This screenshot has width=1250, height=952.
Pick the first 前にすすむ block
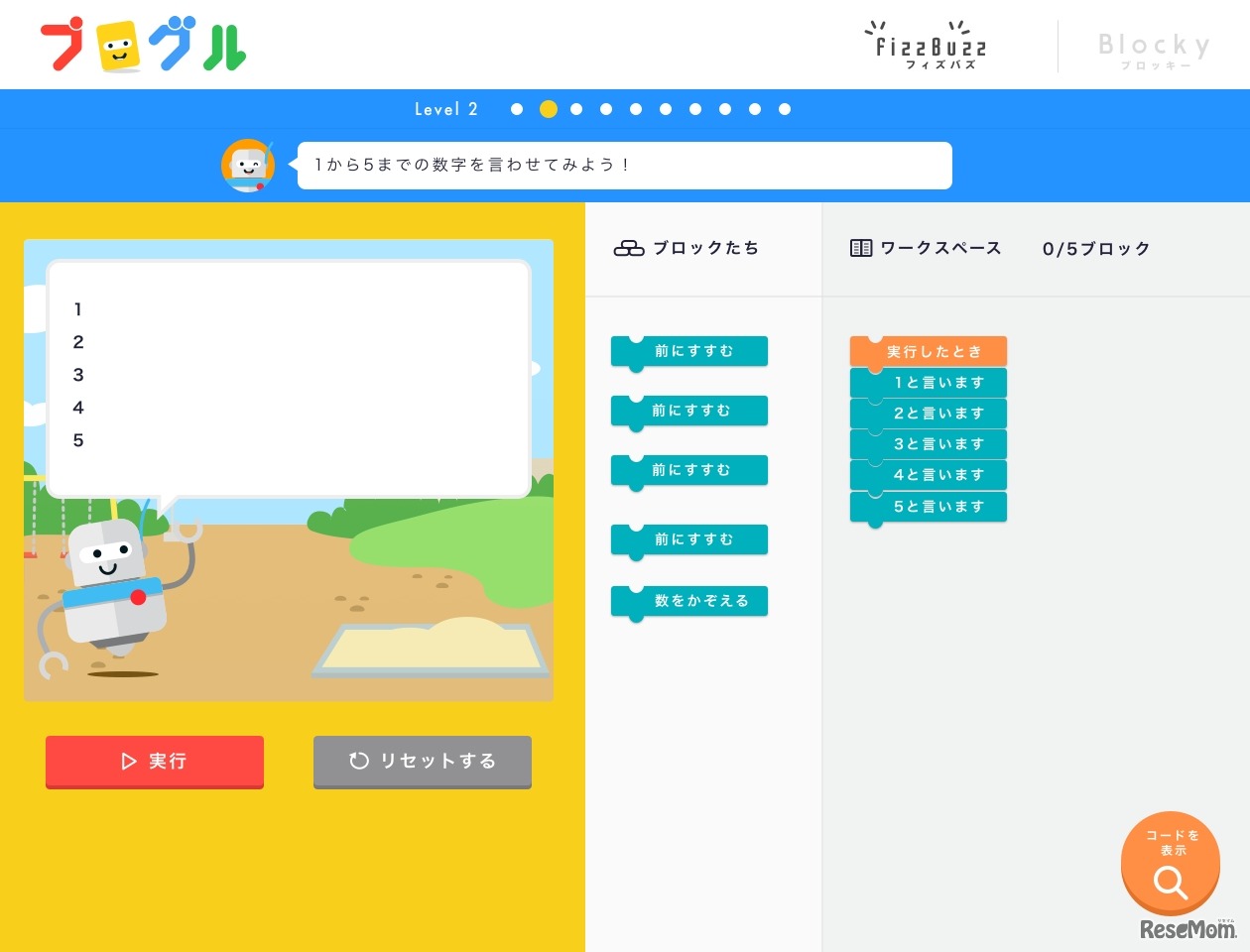click(690, 351)
